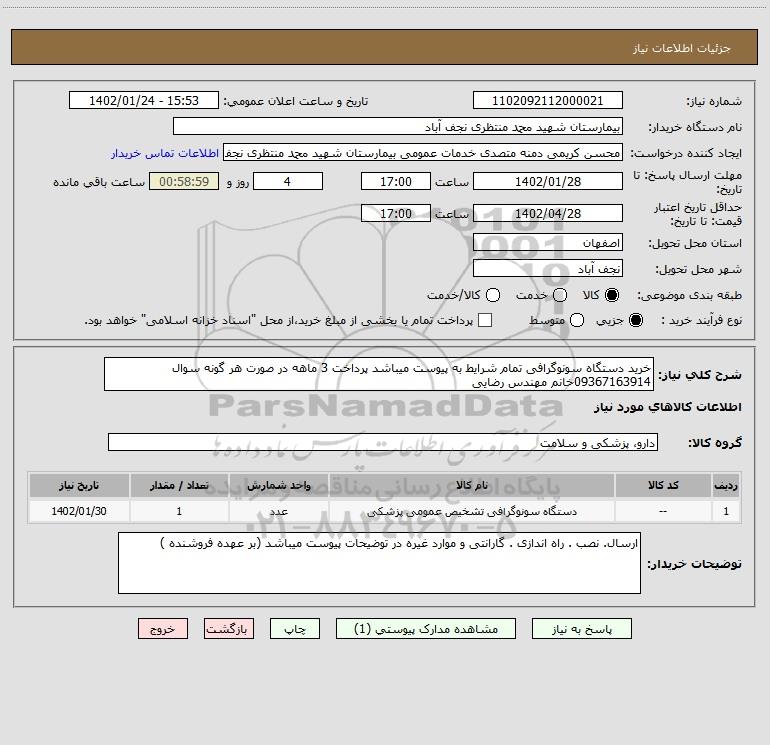Click the response deadline date 1402/01/28
The height and width of the screenshot is (745, 770).
[x=548, y=181]
